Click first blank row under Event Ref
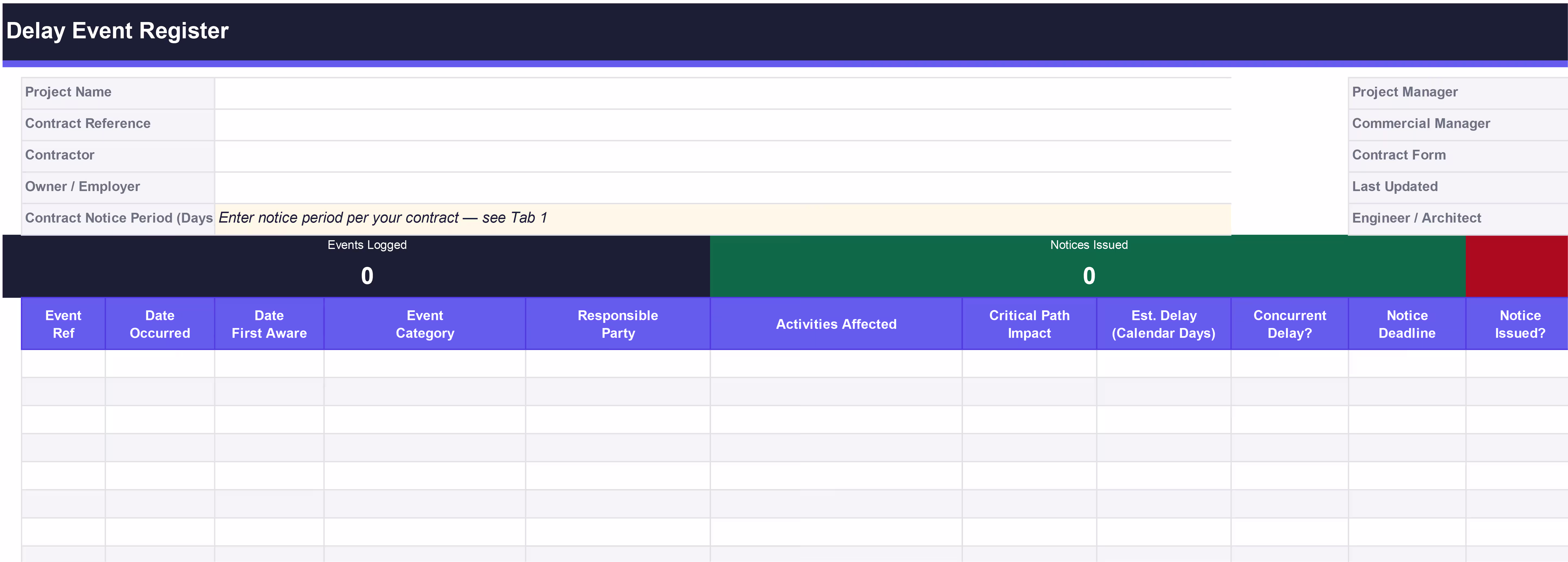 click(63, 364)
